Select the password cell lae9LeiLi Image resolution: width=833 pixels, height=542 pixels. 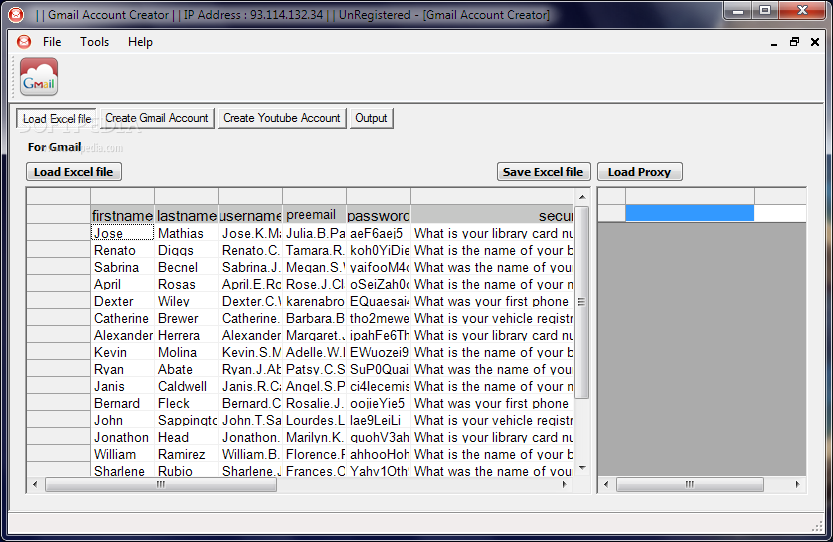[x=378, y=420]
